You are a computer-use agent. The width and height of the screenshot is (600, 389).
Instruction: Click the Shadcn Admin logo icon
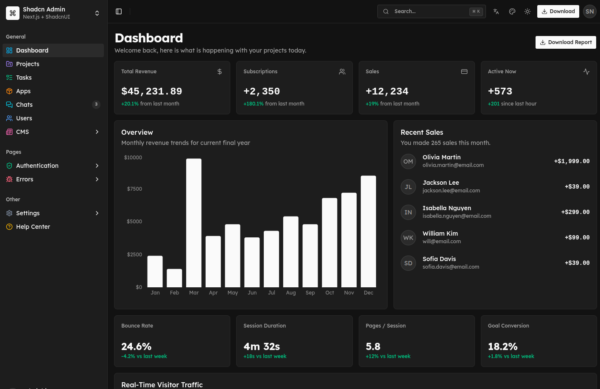[13, 13]
